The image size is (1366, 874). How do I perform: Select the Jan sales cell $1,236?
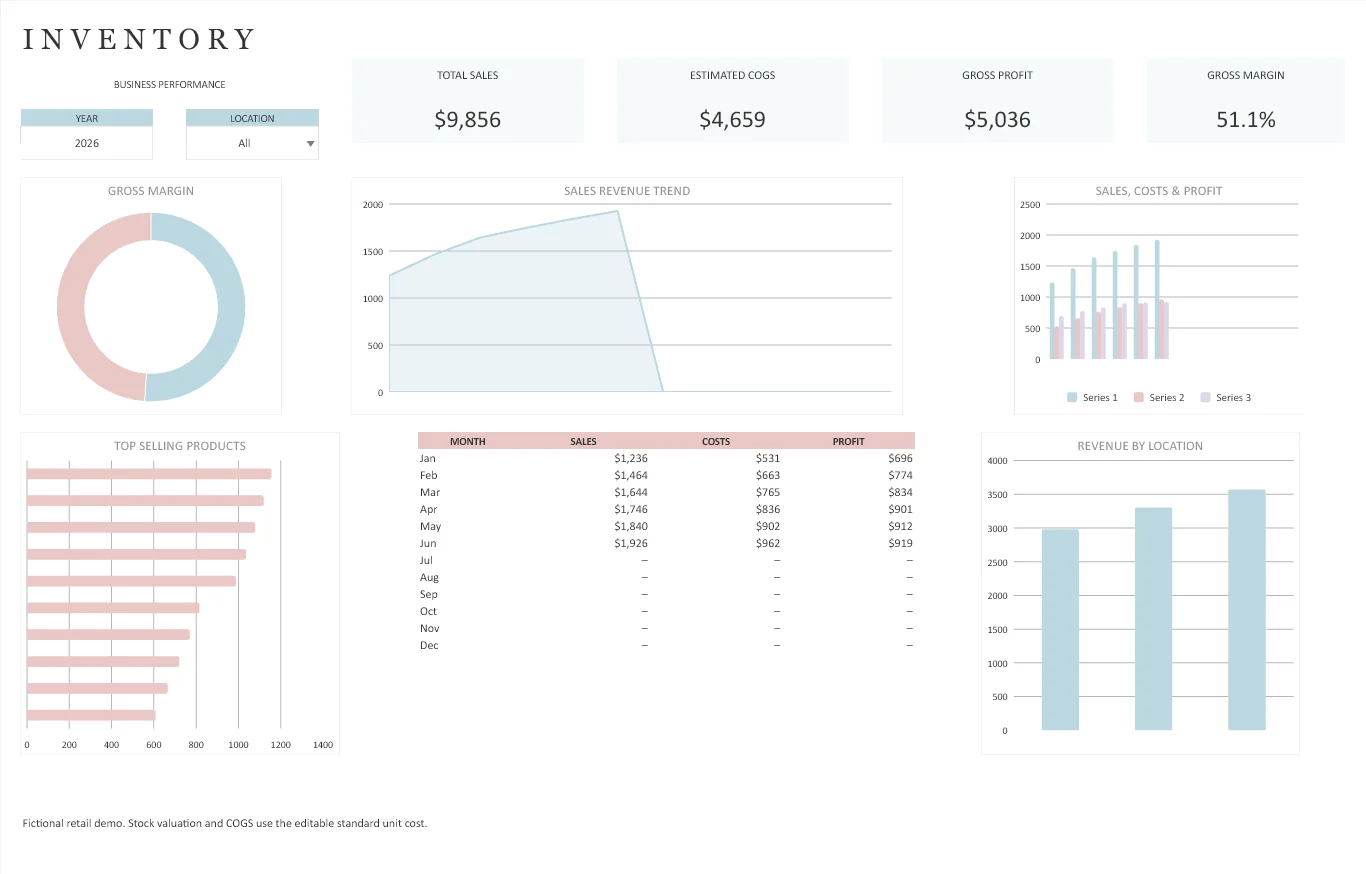631,458
